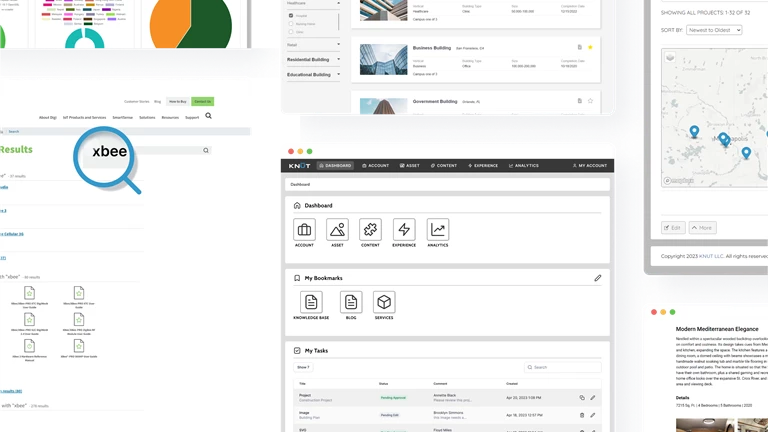Open the Blog bookmark tile

[351, 302]
